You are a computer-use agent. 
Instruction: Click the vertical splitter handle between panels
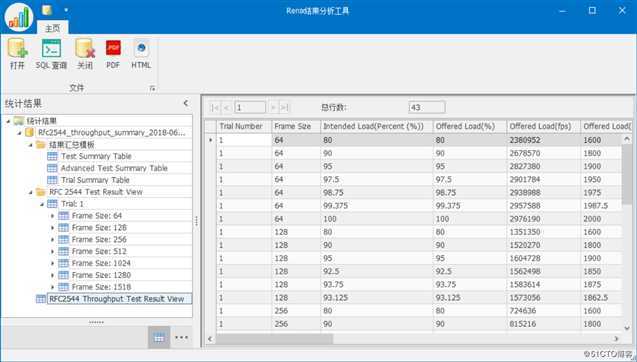[x=197, y=221]
